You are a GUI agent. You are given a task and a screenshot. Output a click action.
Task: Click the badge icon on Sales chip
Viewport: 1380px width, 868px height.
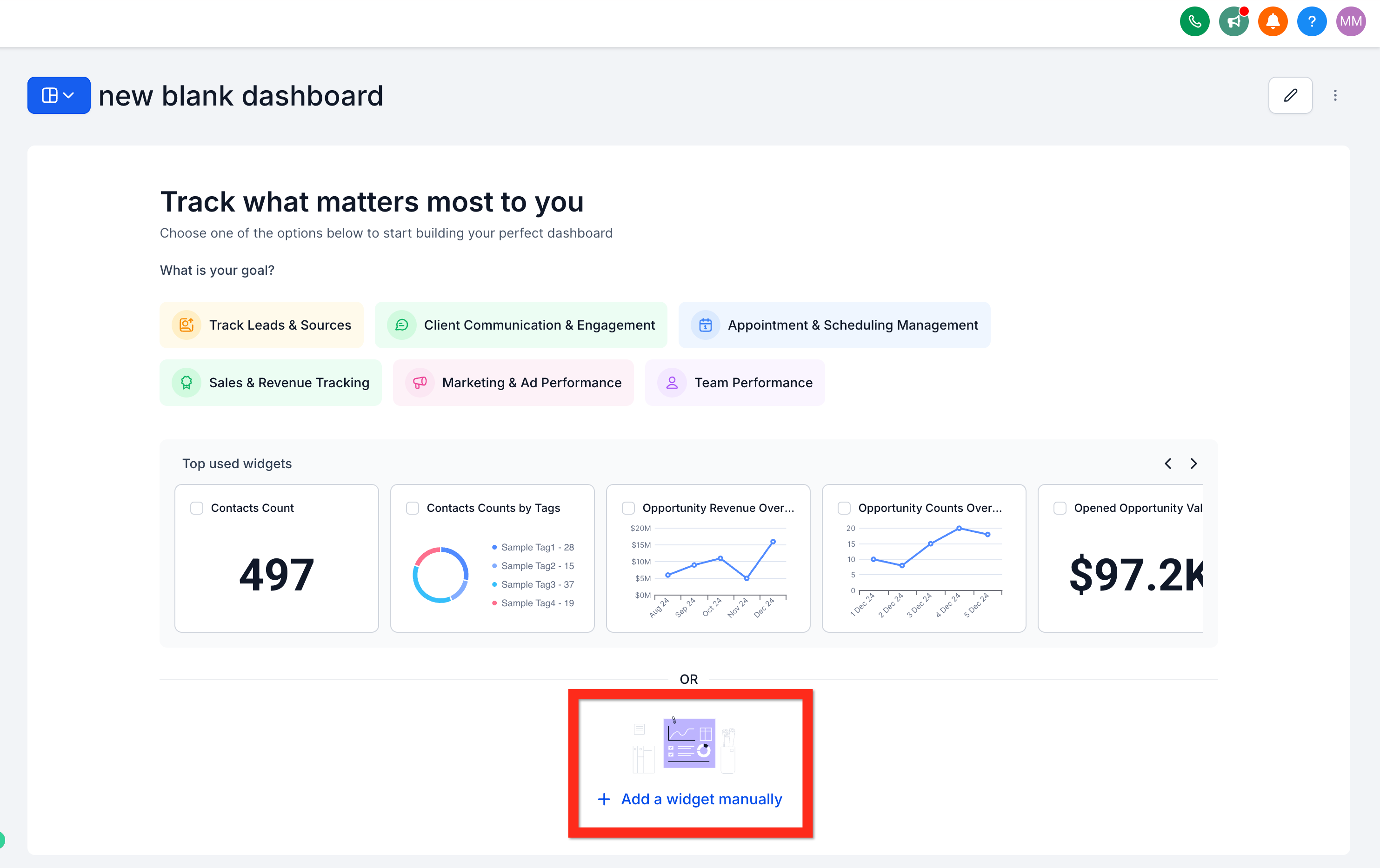[x=186, y=382]
